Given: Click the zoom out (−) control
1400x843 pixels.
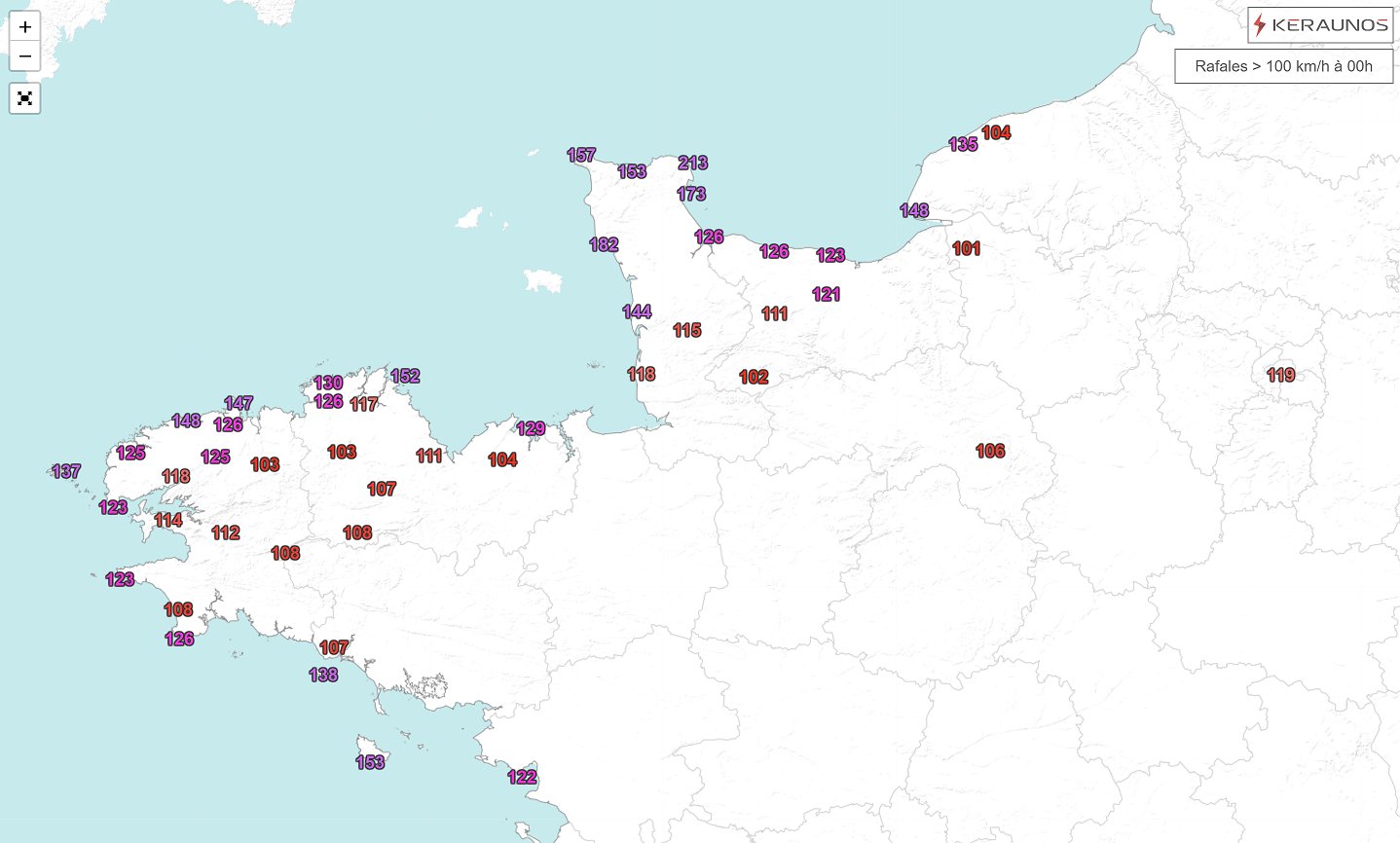Looking at the screenshot, I should coord(24,56).
